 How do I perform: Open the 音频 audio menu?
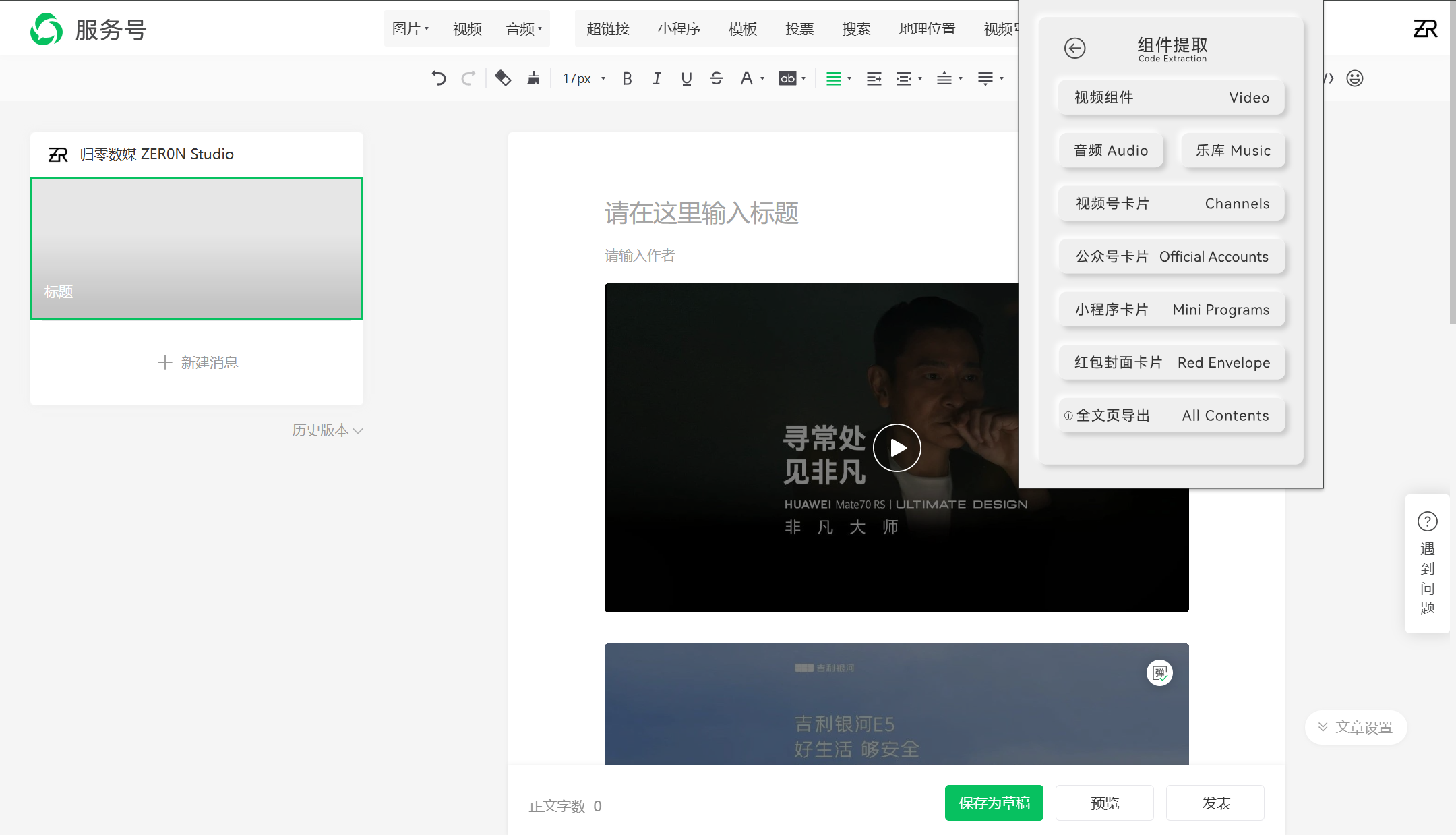[x=524, y=29]
